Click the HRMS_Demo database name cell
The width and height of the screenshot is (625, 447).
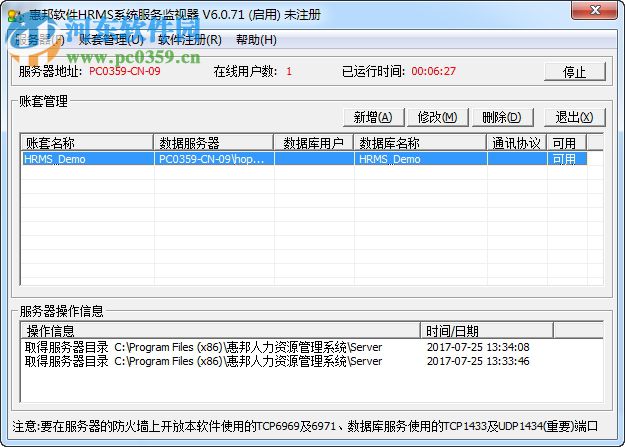[421, 159]
